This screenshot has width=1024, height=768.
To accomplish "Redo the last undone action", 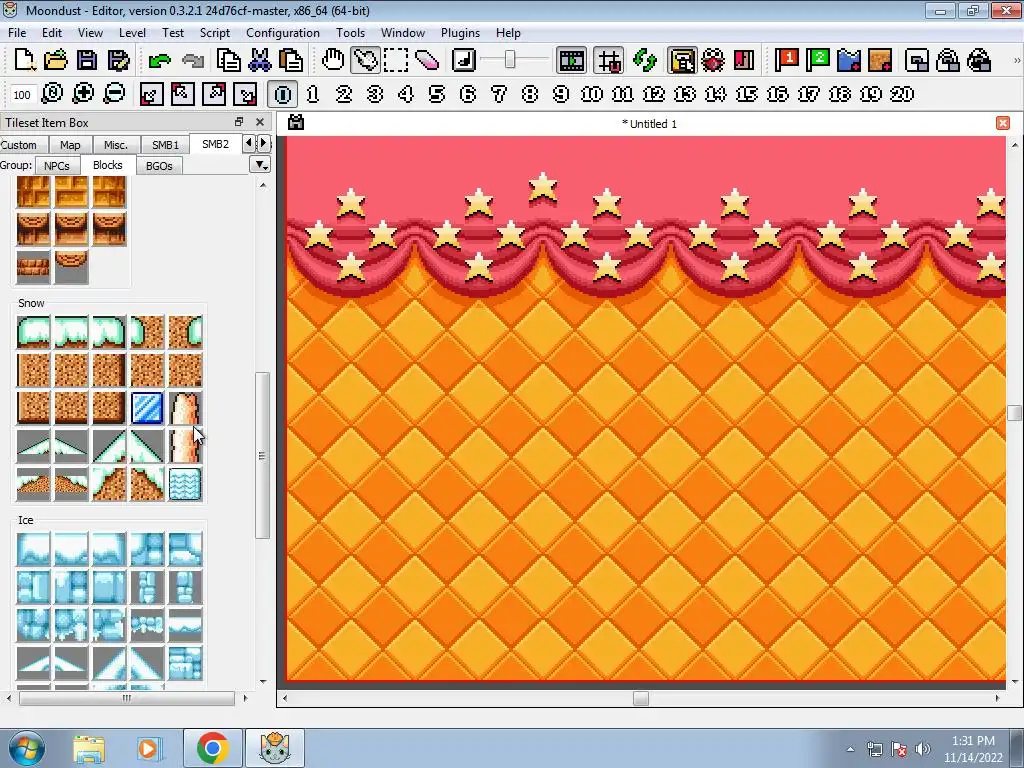I will [x=193, y=61].
